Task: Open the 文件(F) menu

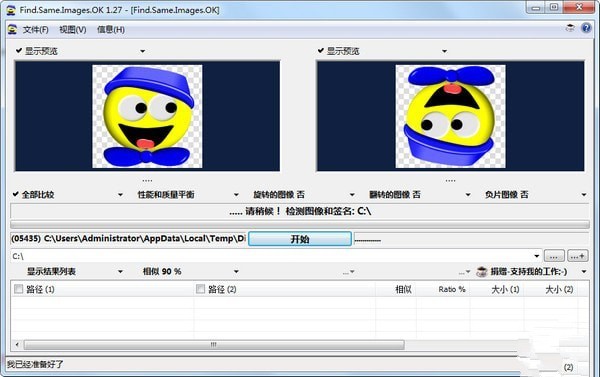Action: point(36,29)
